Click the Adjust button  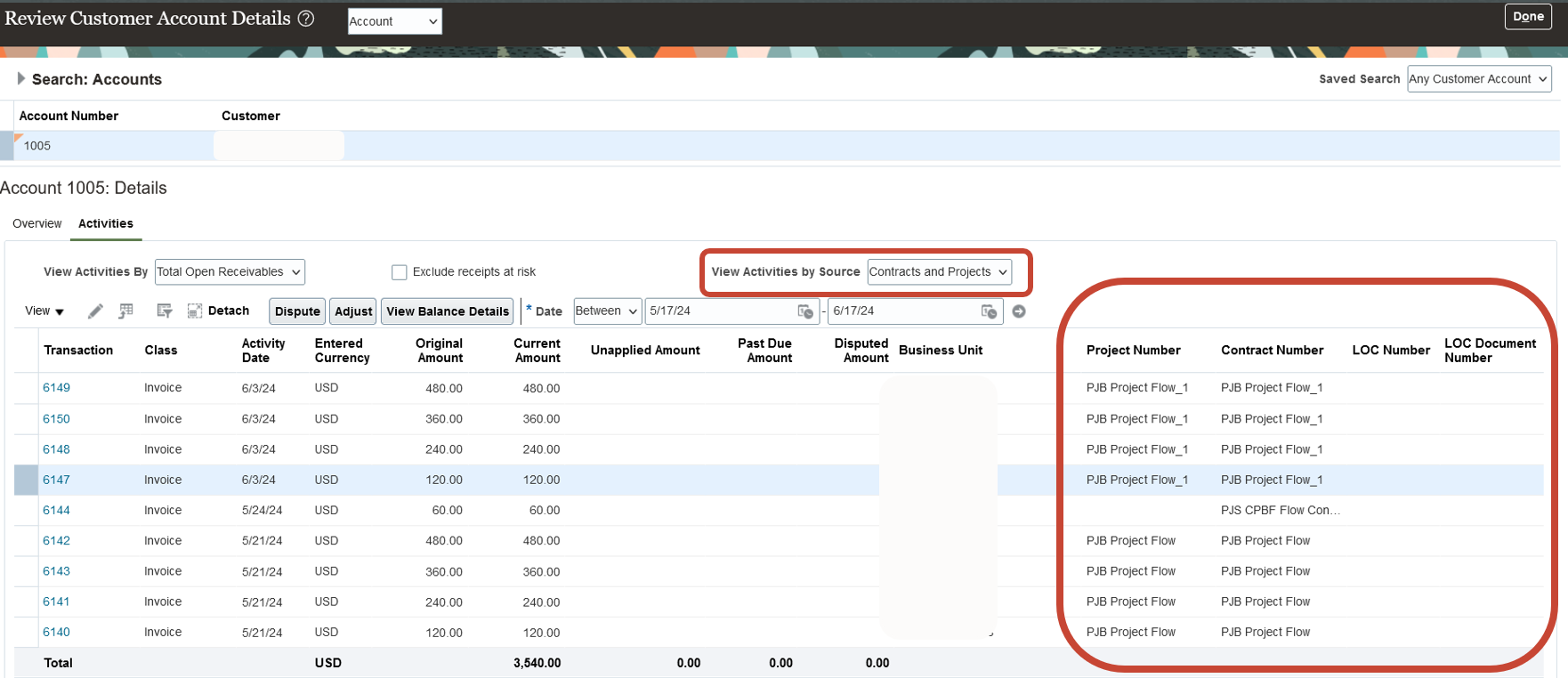coord(353,311)
